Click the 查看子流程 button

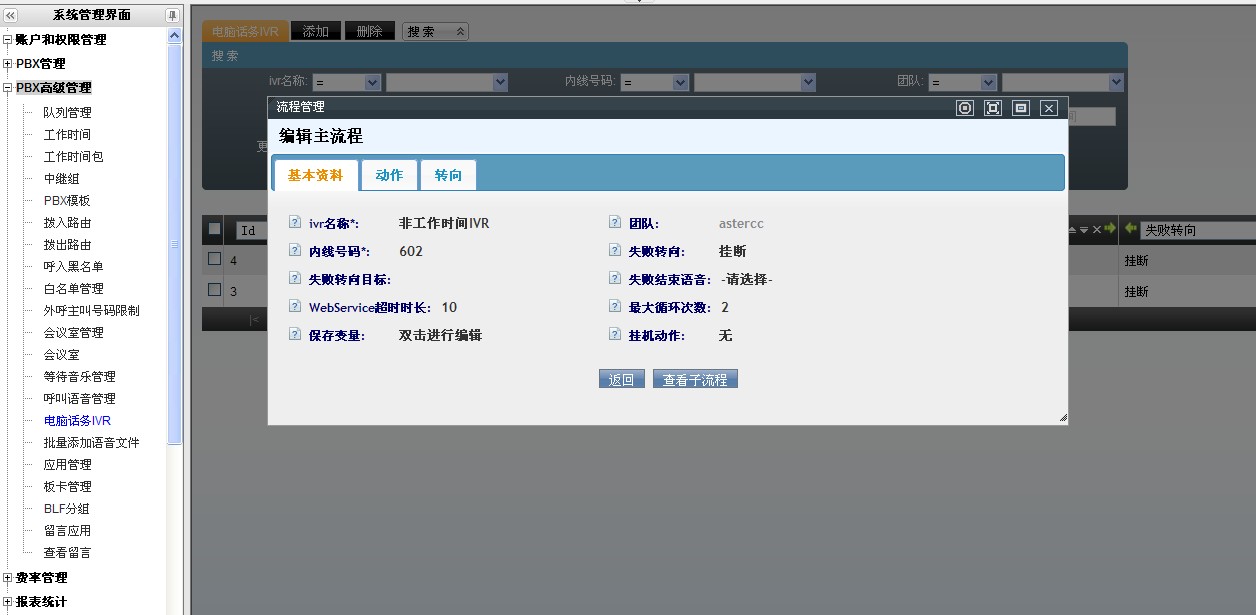(695, 380)
